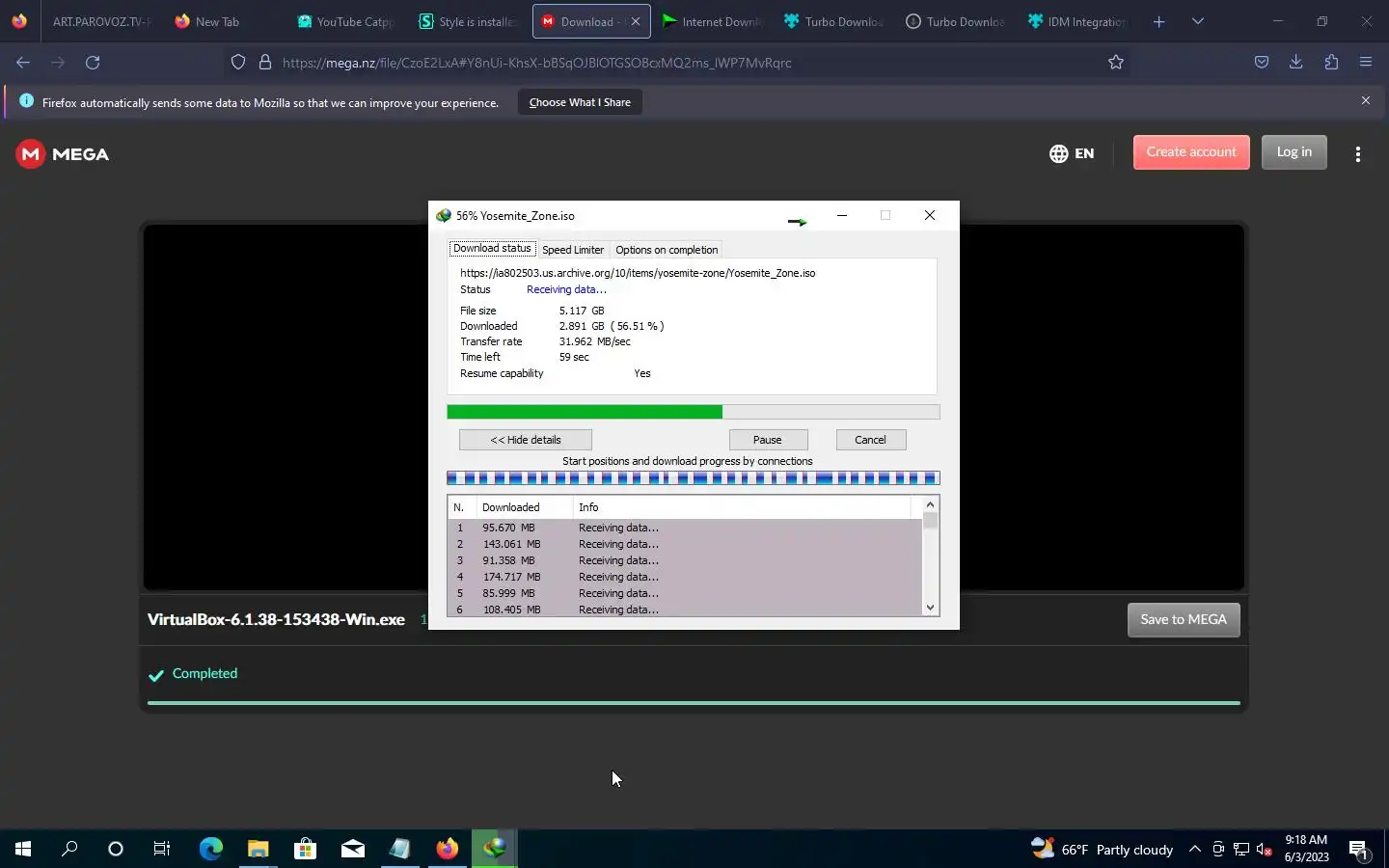1389x868 pixels.
Task: Open the Options on completion tab
Action: pyautogui.click(x=667, y=250)
